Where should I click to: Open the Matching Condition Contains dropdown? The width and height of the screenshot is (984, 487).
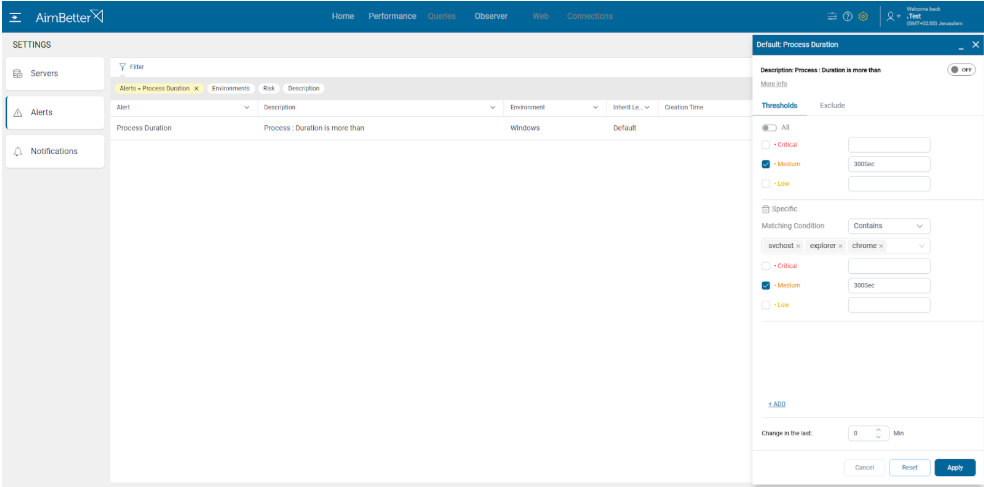889,226
